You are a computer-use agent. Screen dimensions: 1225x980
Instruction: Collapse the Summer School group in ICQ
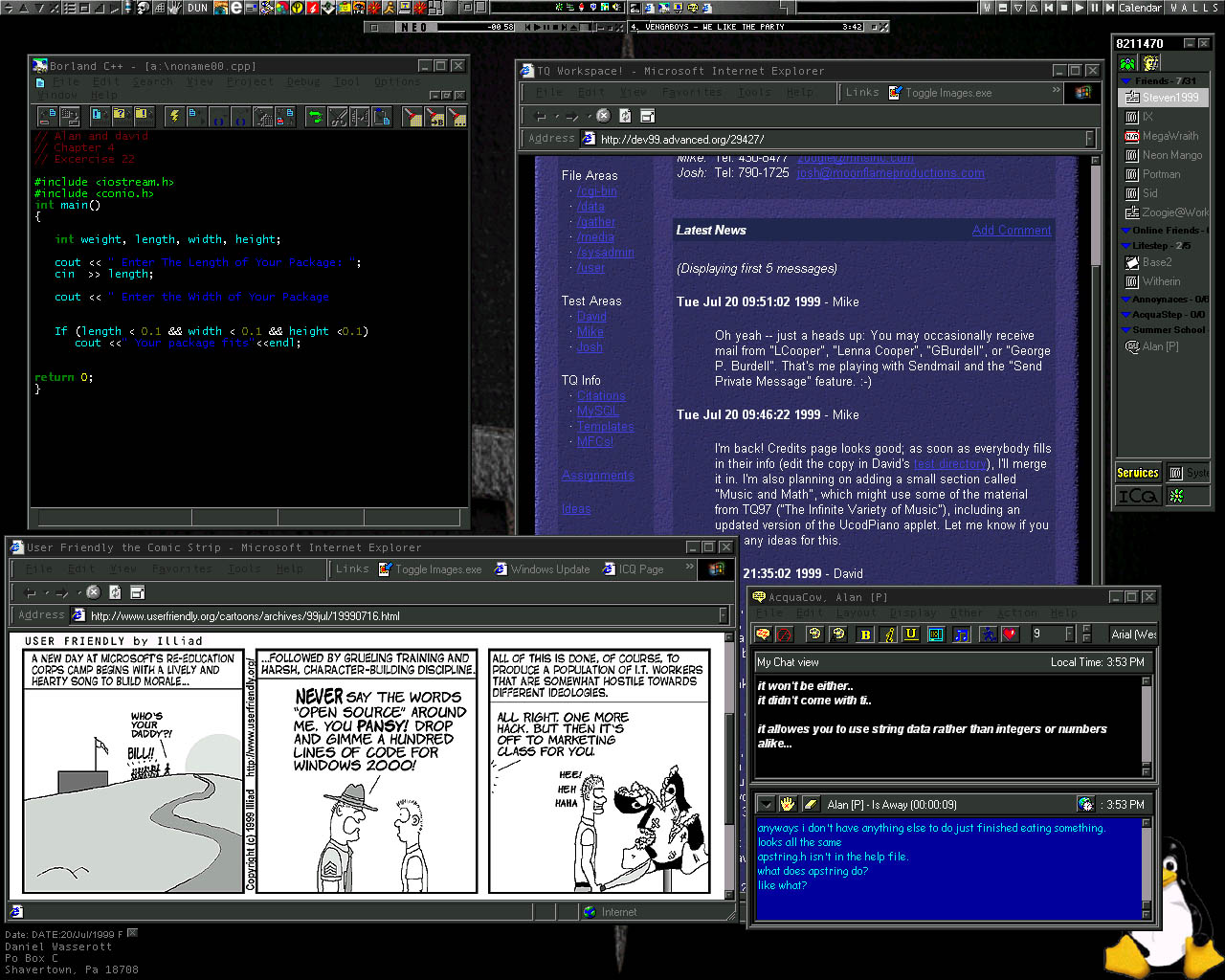click(x=1125, y=330)
